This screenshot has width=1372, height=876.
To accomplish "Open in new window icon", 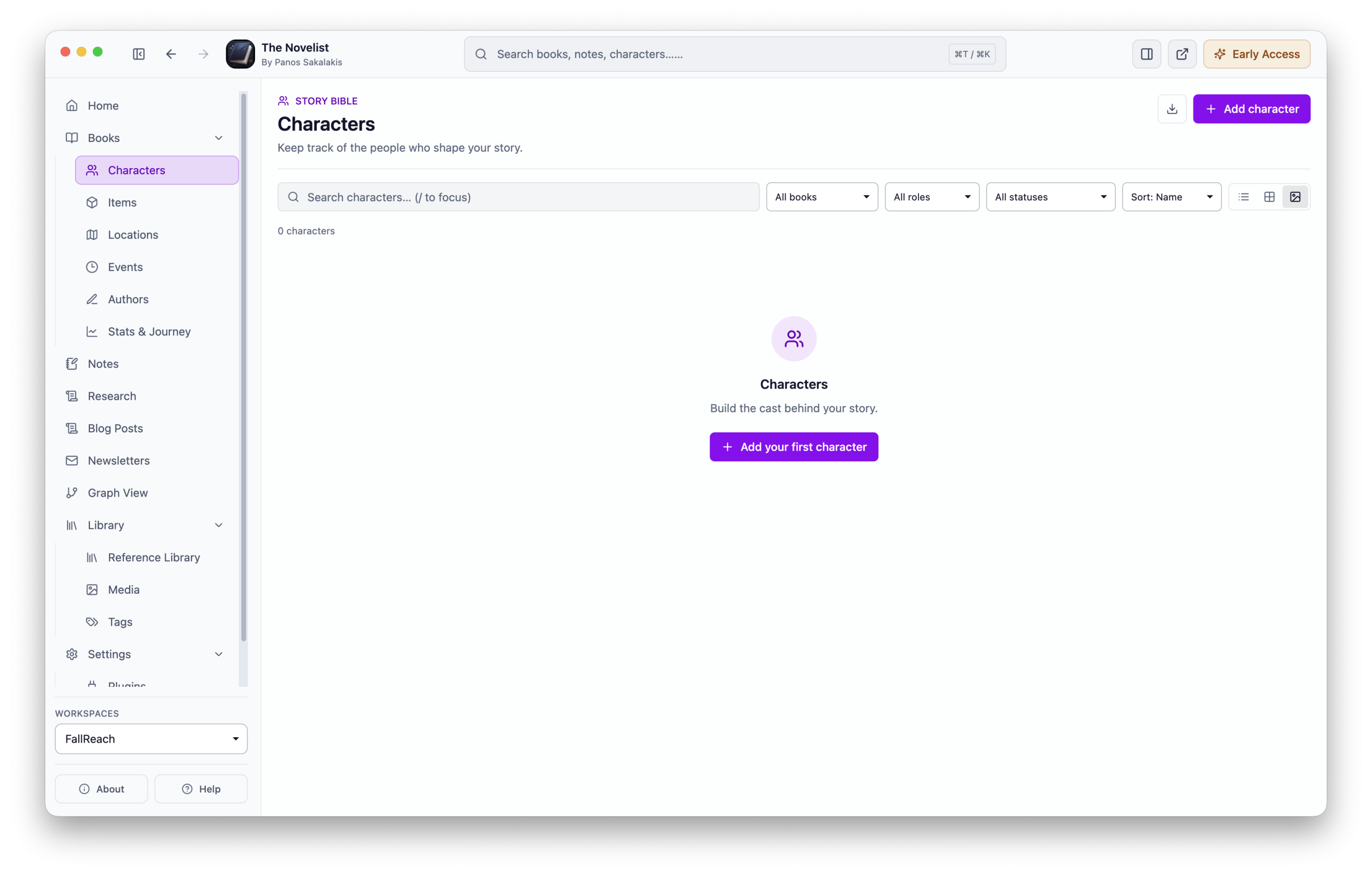I will pyautogui.click(x=1182, y=54).
